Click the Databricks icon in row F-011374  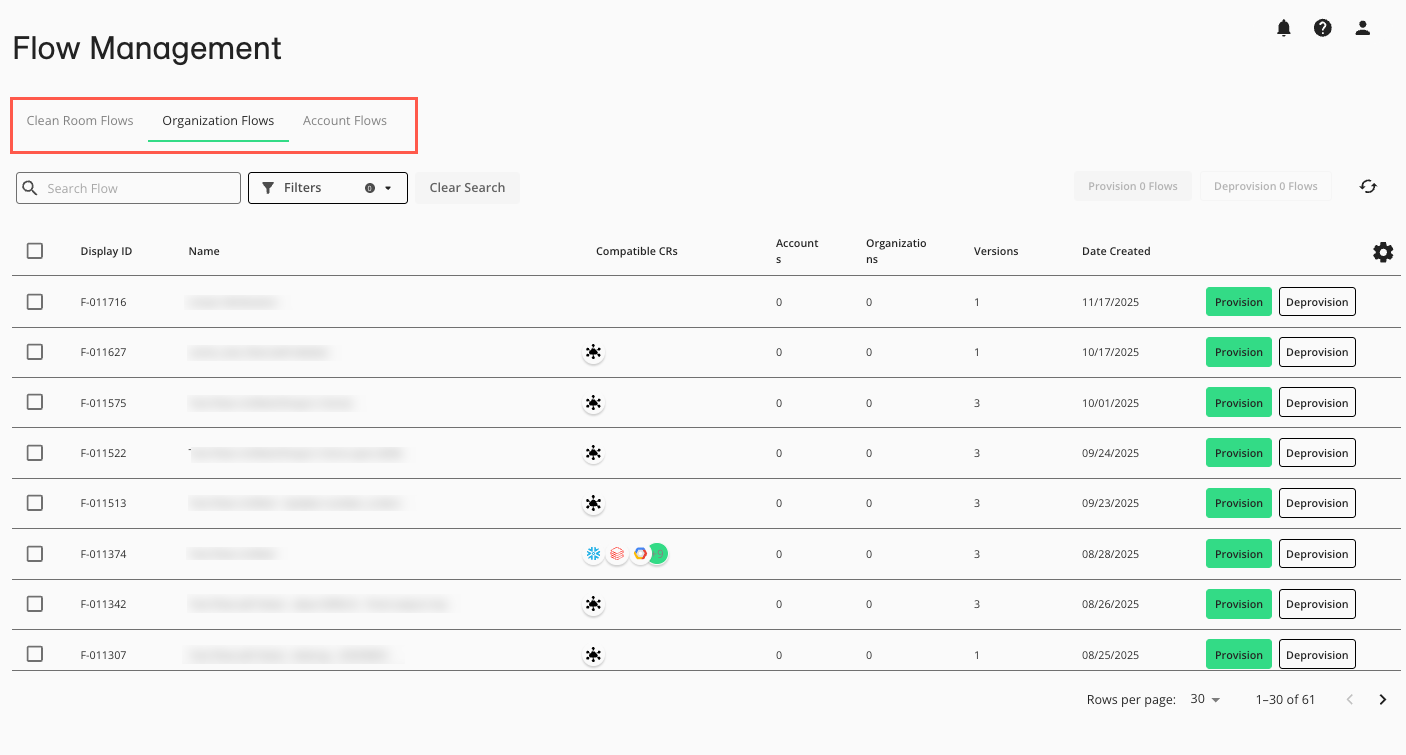point(617,554)
